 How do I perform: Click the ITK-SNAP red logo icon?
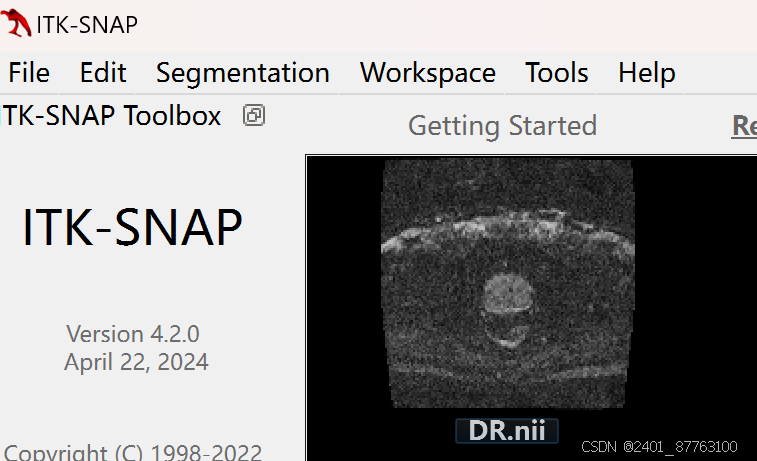[16, 23]
